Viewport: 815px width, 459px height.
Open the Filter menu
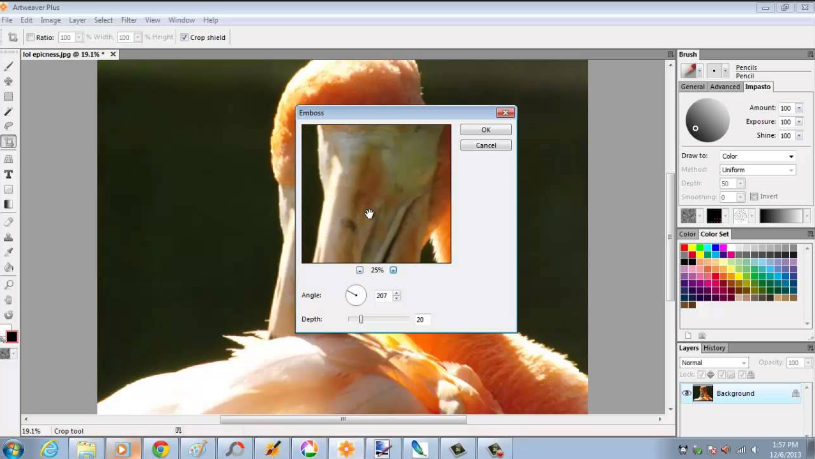(128, 20)
